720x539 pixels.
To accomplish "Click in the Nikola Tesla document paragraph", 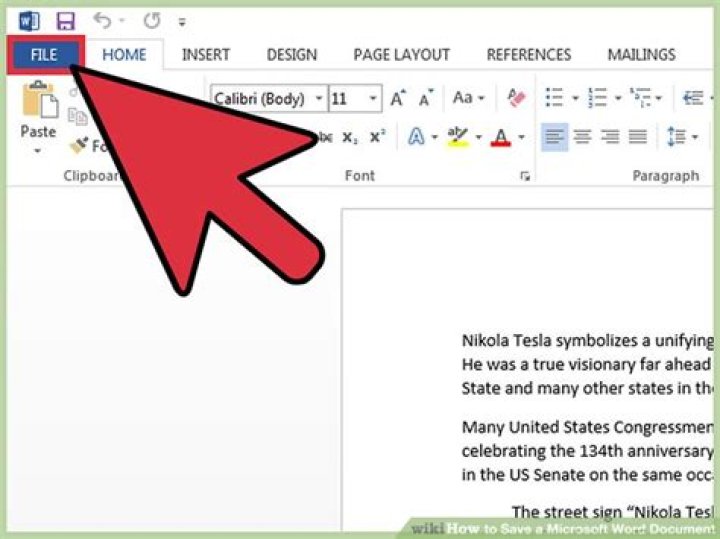I will (587, 365).
